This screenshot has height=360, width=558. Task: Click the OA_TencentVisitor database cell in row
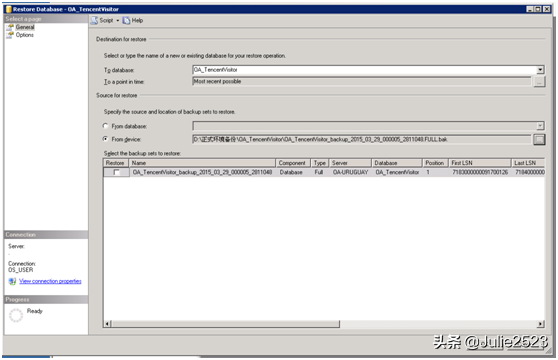point(397,173)
